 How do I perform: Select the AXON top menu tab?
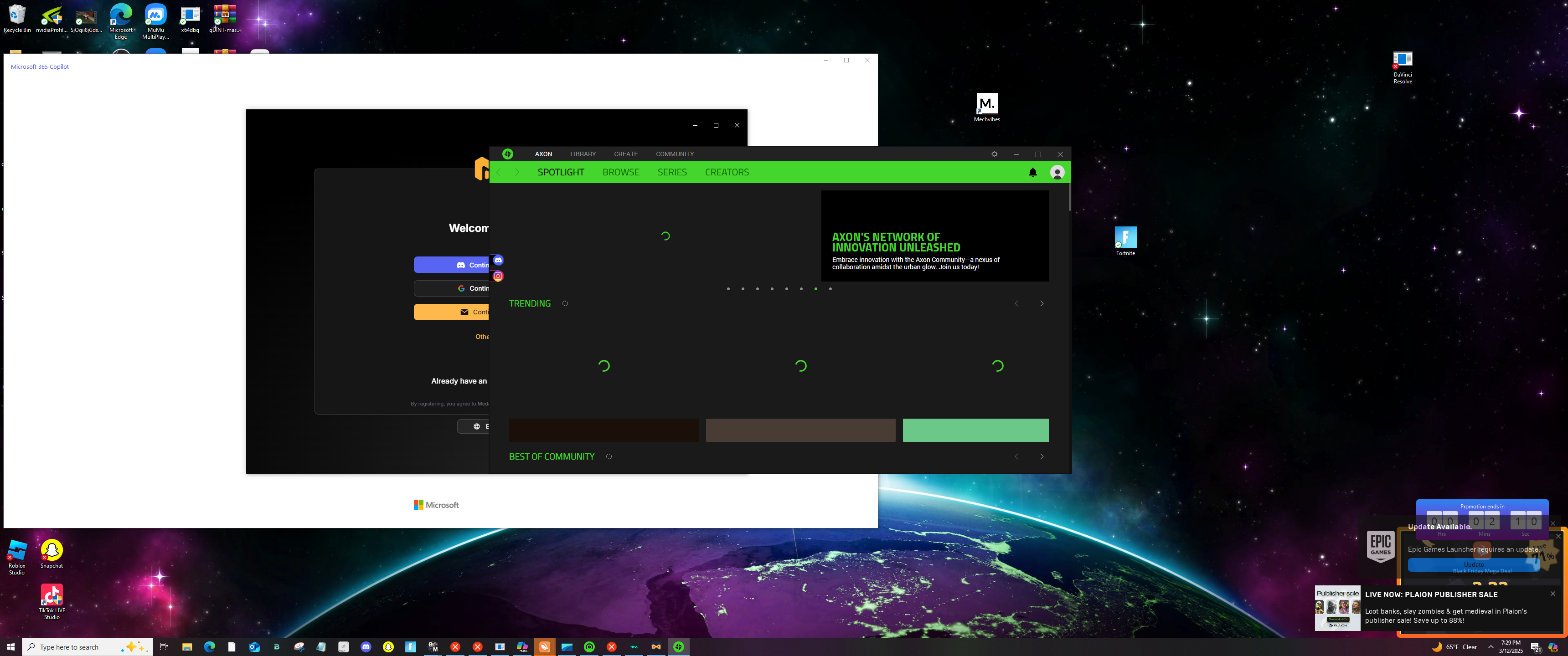pos(544,154)
